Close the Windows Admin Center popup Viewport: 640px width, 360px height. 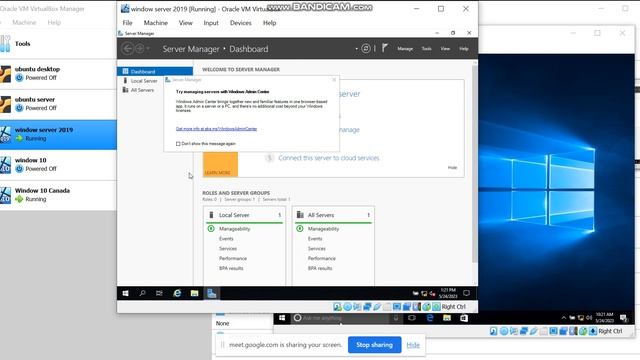tap(334, 80)
